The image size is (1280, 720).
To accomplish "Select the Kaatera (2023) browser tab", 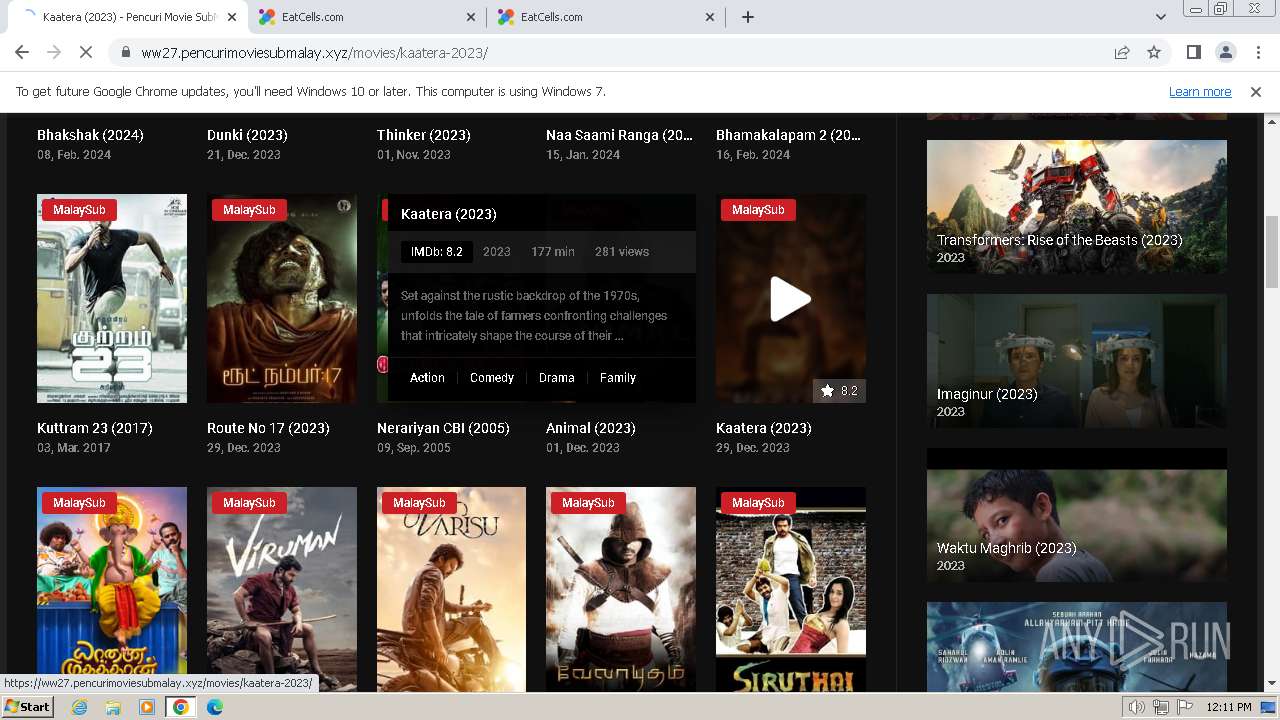I will point(127,17).
